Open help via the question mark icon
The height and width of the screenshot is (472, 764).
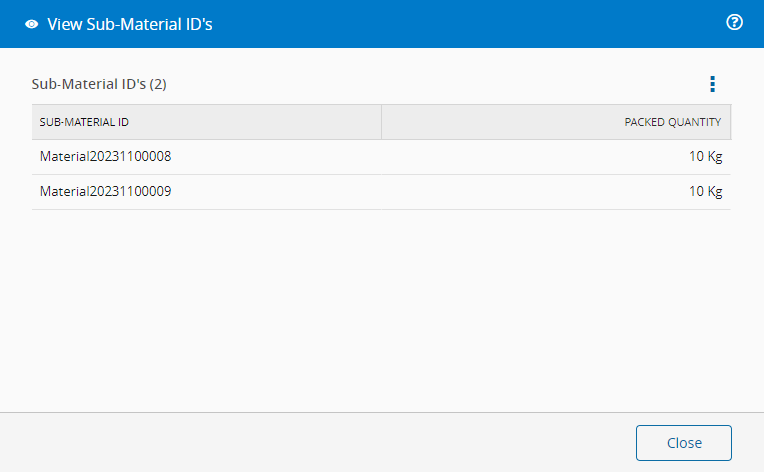tap(734, 22)
